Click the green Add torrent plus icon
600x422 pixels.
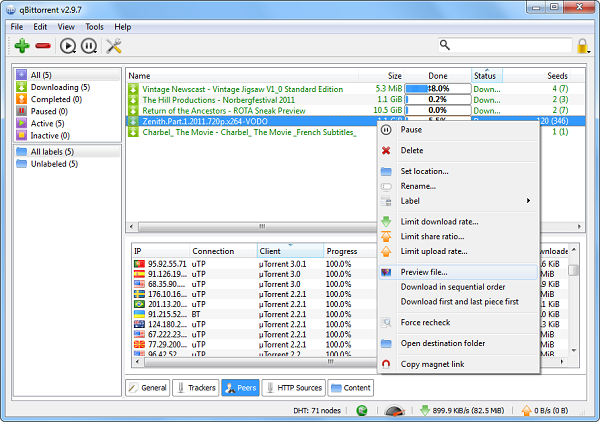pyautogui.click(x=22, y=45)
